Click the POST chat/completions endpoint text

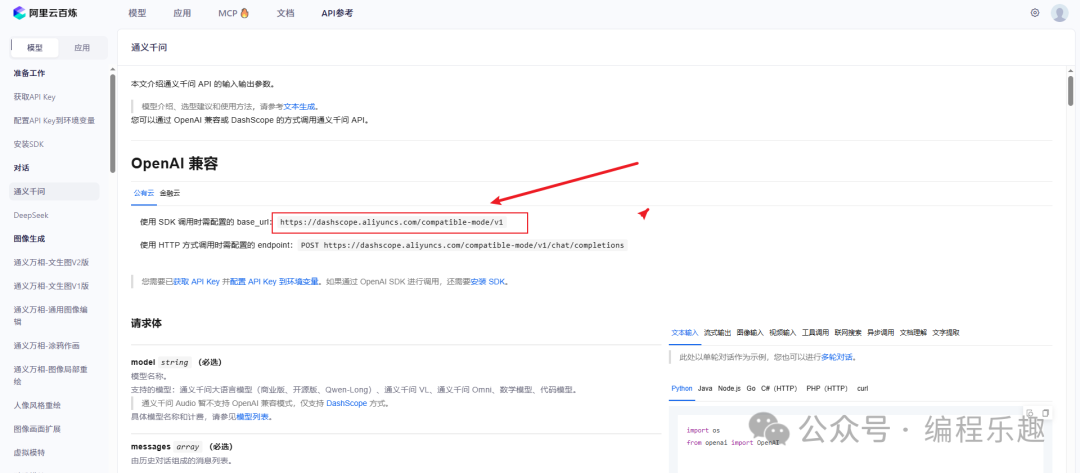coord(463,244)
